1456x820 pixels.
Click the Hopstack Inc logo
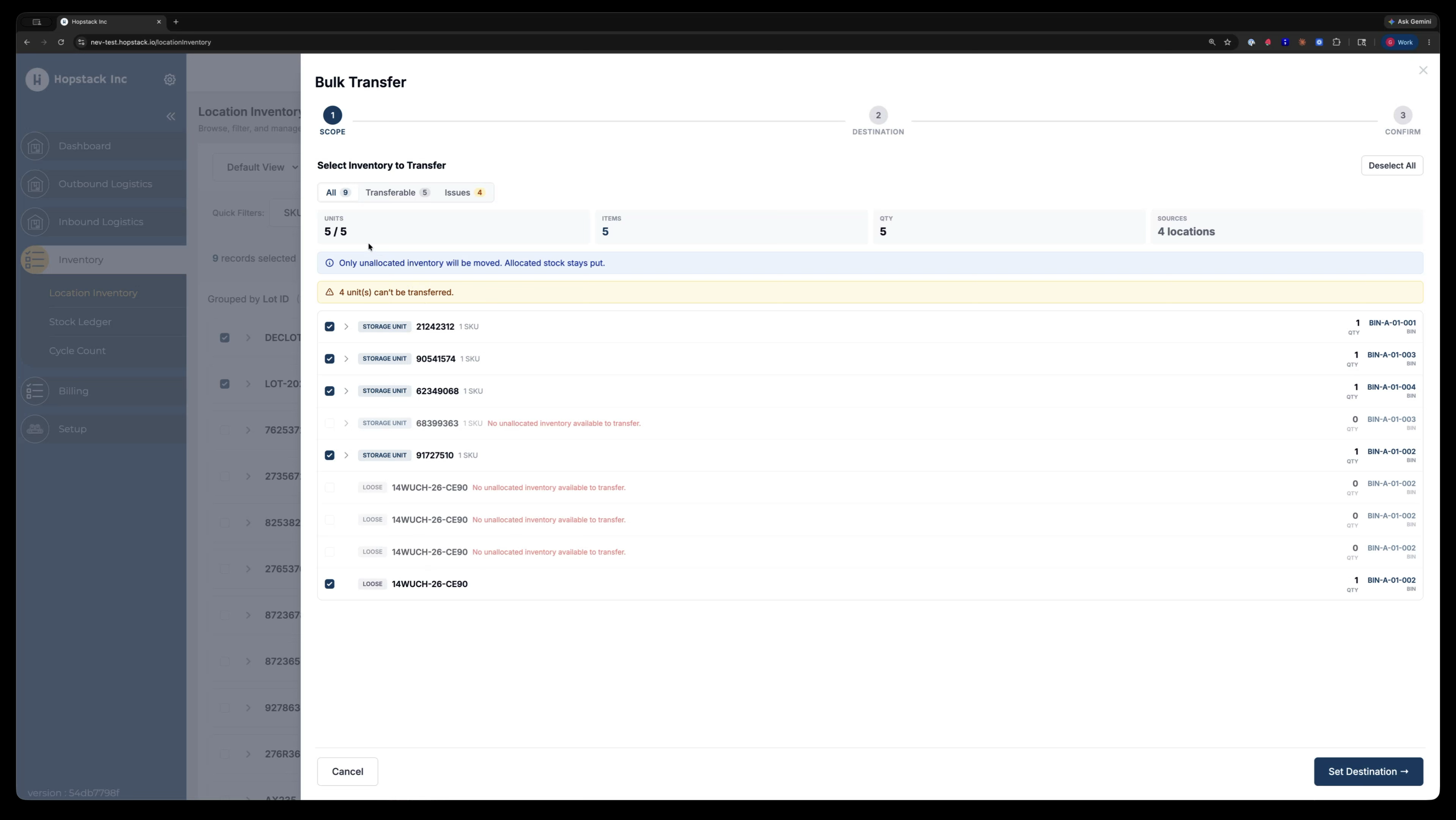(x=37, y=79)
